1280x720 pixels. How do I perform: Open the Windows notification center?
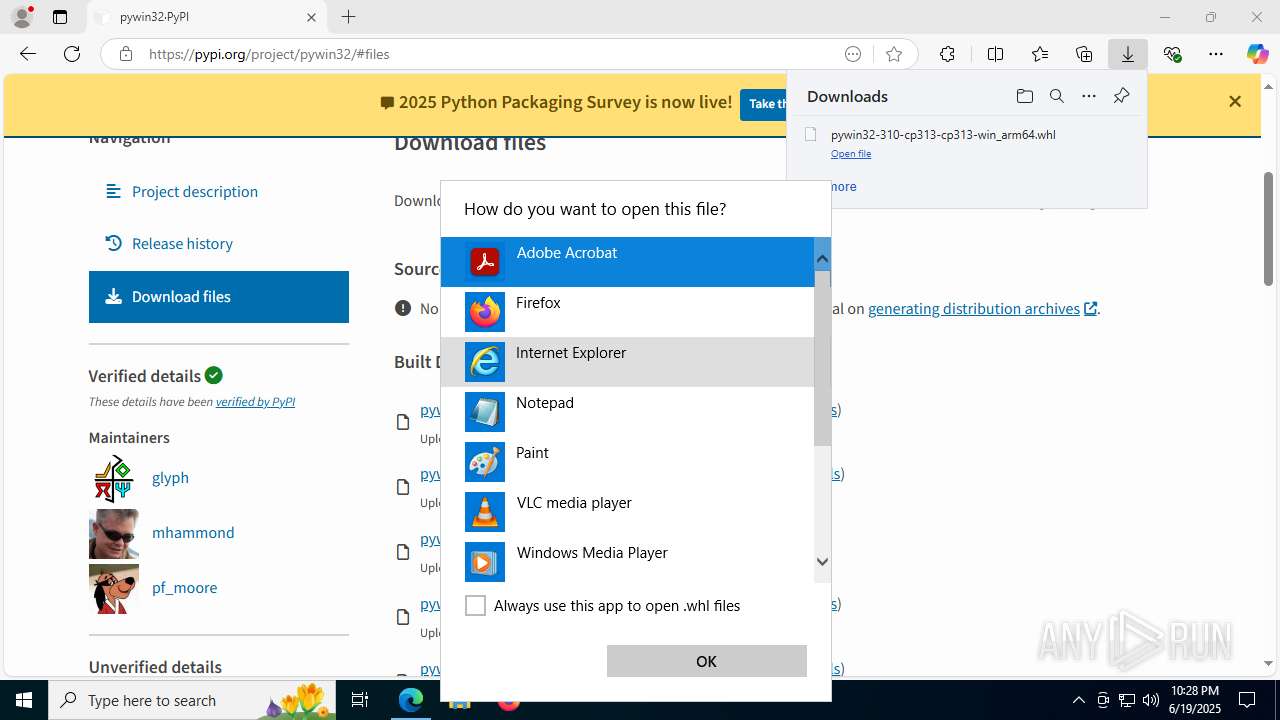tap(1247, 700)
